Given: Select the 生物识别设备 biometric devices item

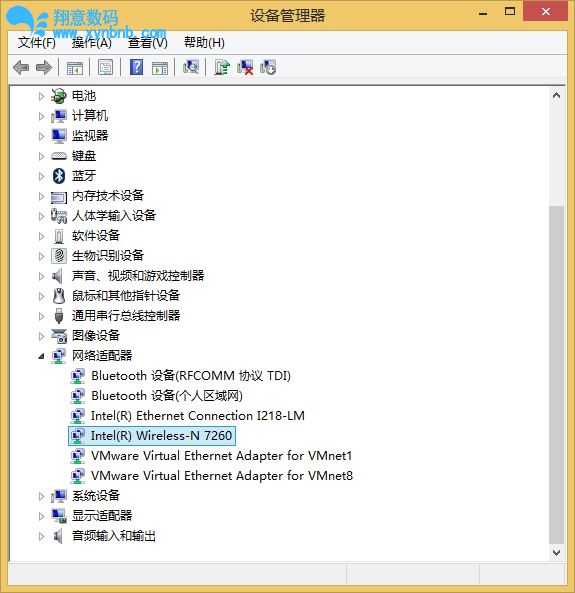Looking at the screenshot, I should [108, 256].
